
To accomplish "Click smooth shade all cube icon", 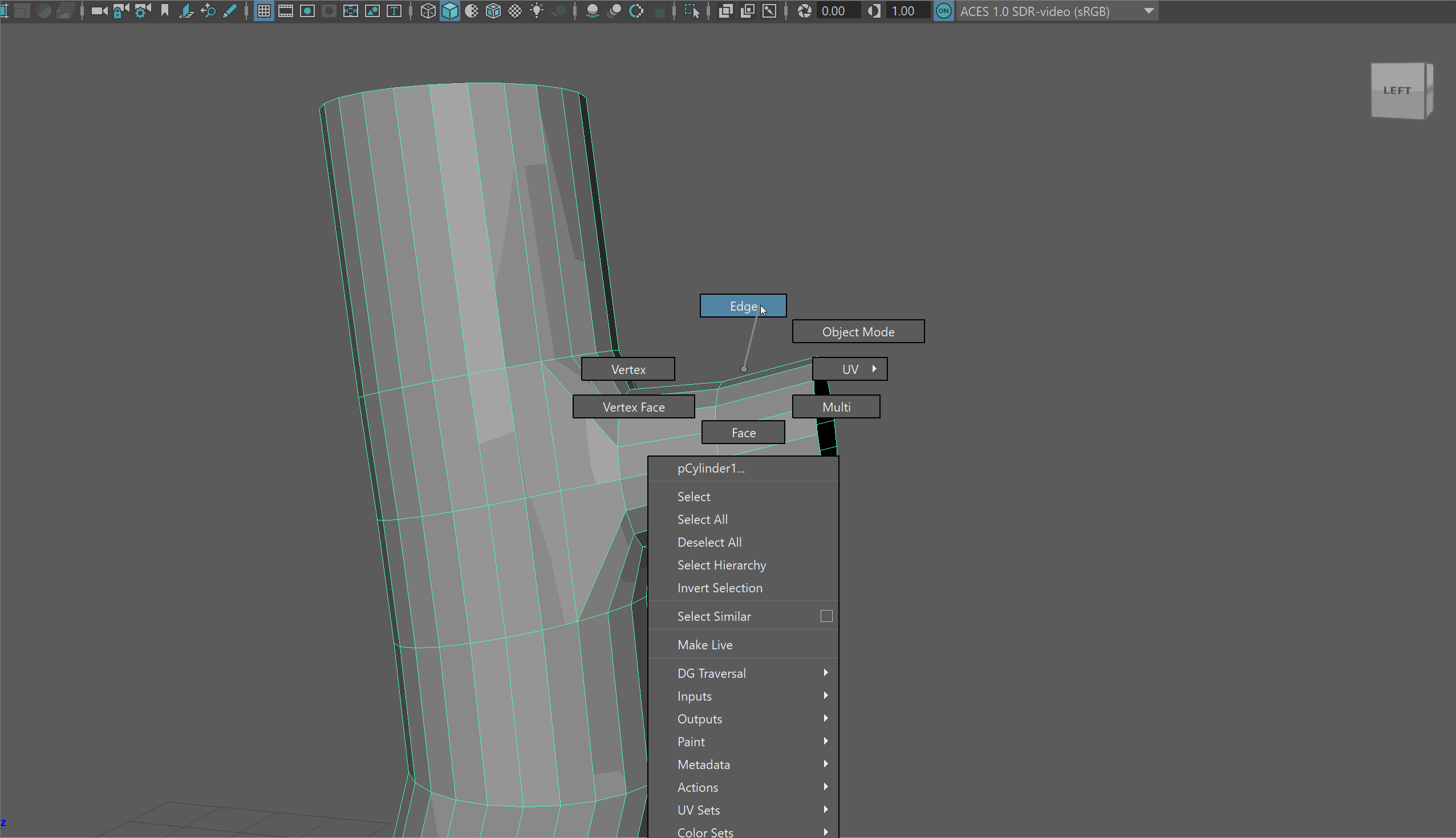I will (x=449, y=11).
